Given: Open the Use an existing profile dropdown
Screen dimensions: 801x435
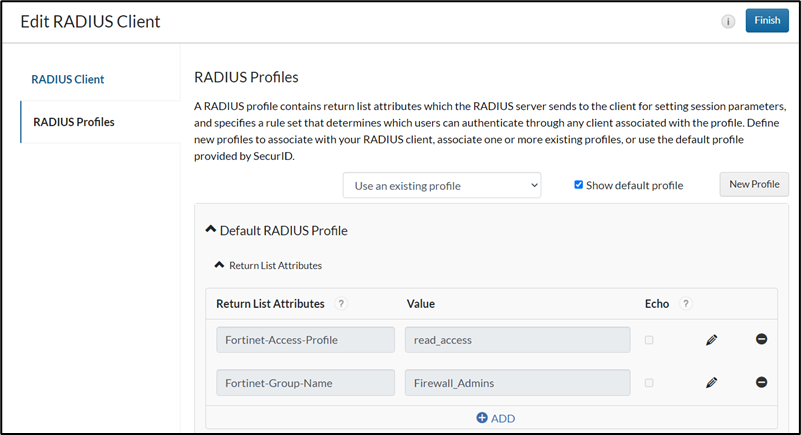Looking at the screenshot, I should tap(441, 185).
